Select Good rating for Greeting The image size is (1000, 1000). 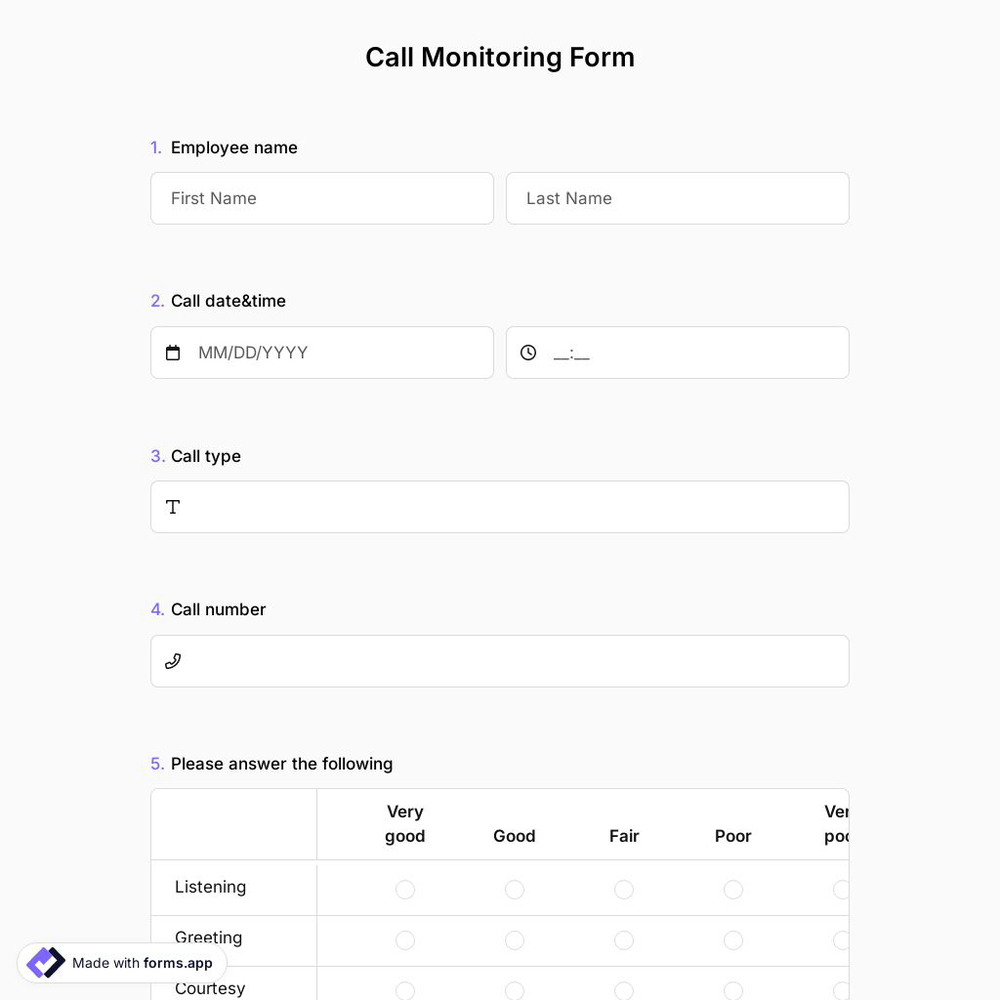pos(514,940)
